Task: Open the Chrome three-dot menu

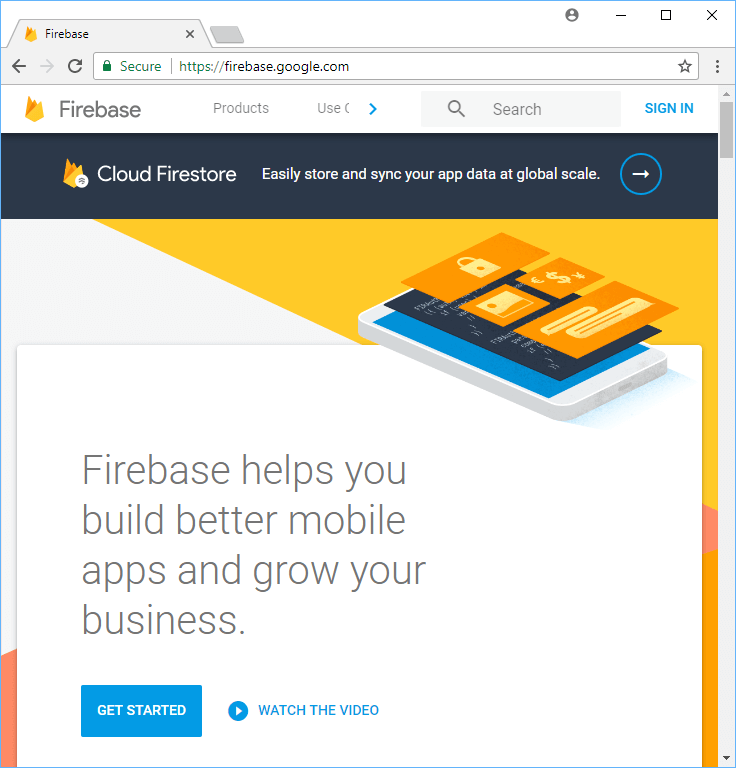Action: coord(717,66)
